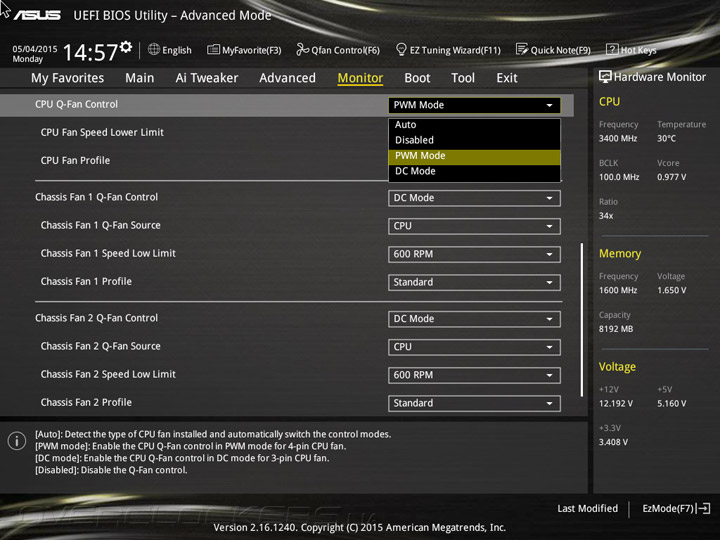Select Chassis Fan 1 Speed Low Limit label

pos(108,253)
